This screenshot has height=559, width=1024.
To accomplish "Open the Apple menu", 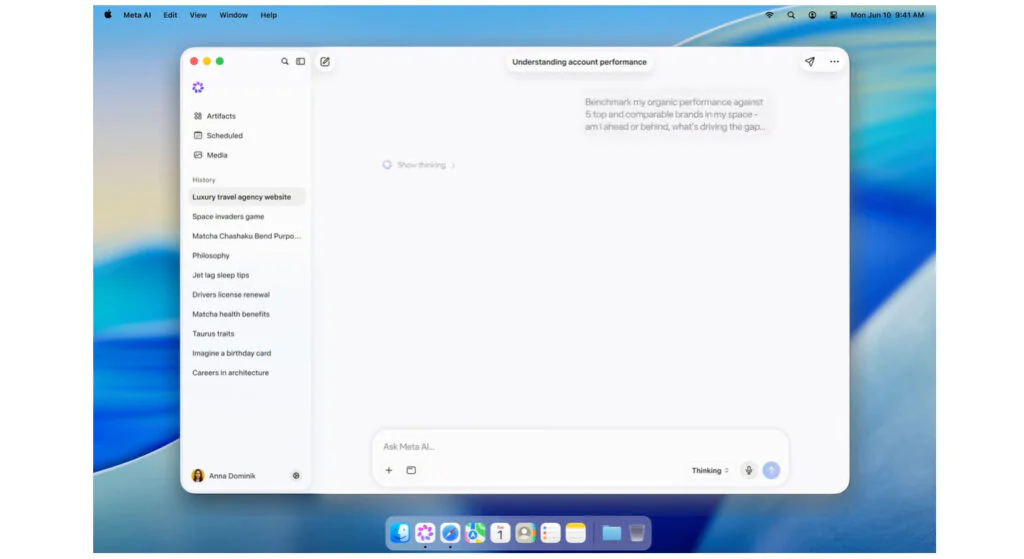I will coord(108,14).
